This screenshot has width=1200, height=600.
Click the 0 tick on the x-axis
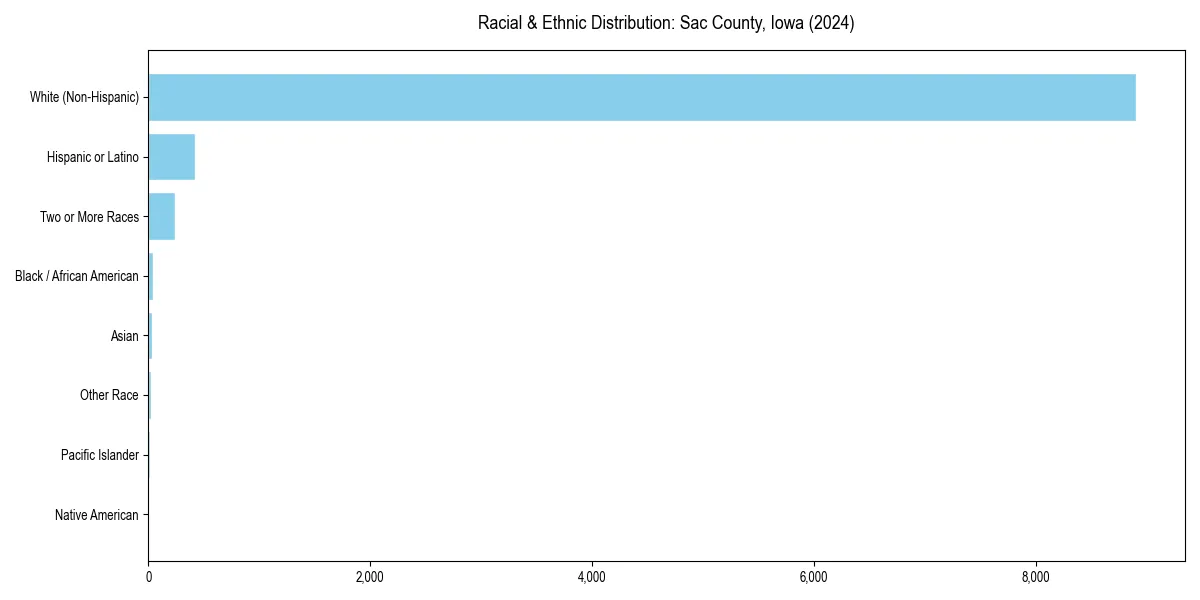tap(148, 573)
